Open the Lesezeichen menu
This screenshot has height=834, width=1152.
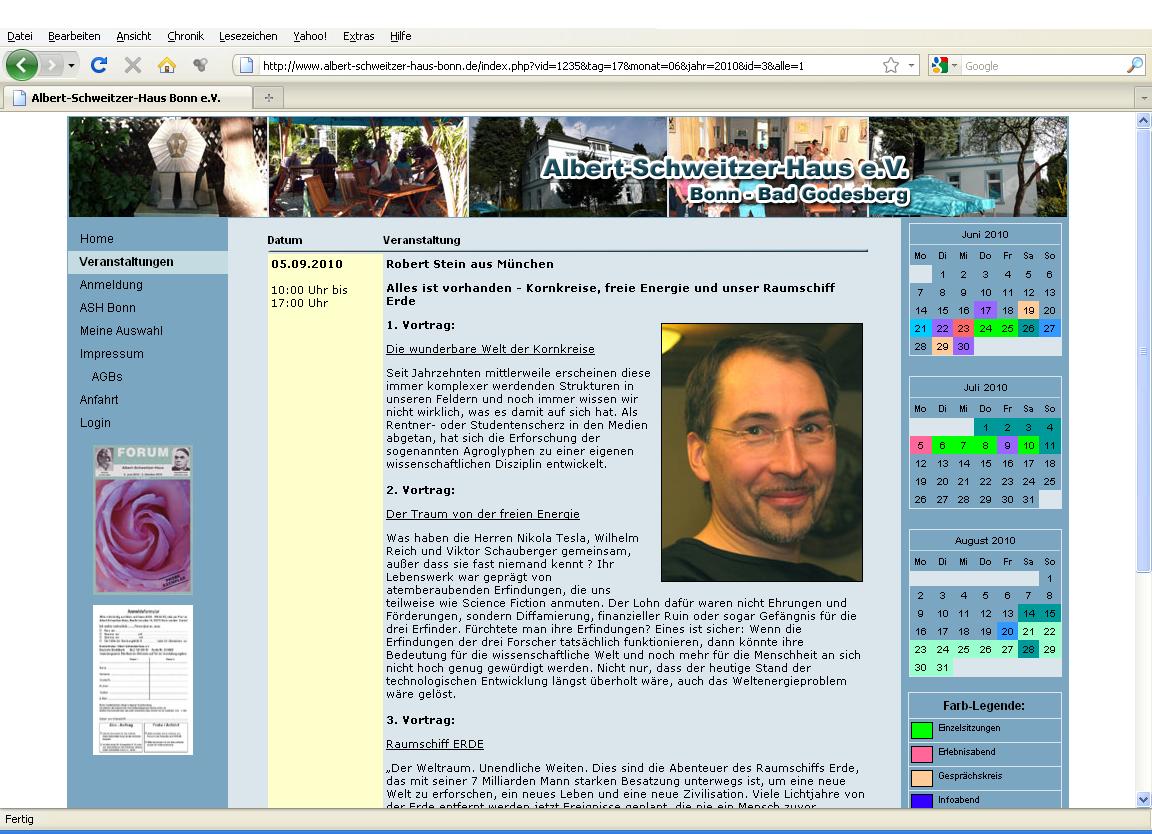tap(248, 36)
